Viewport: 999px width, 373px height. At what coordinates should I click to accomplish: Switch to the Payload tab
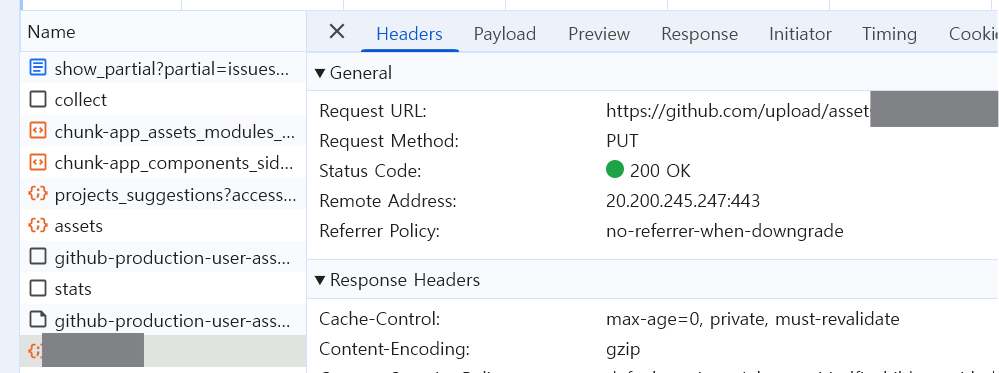point(505,34)
